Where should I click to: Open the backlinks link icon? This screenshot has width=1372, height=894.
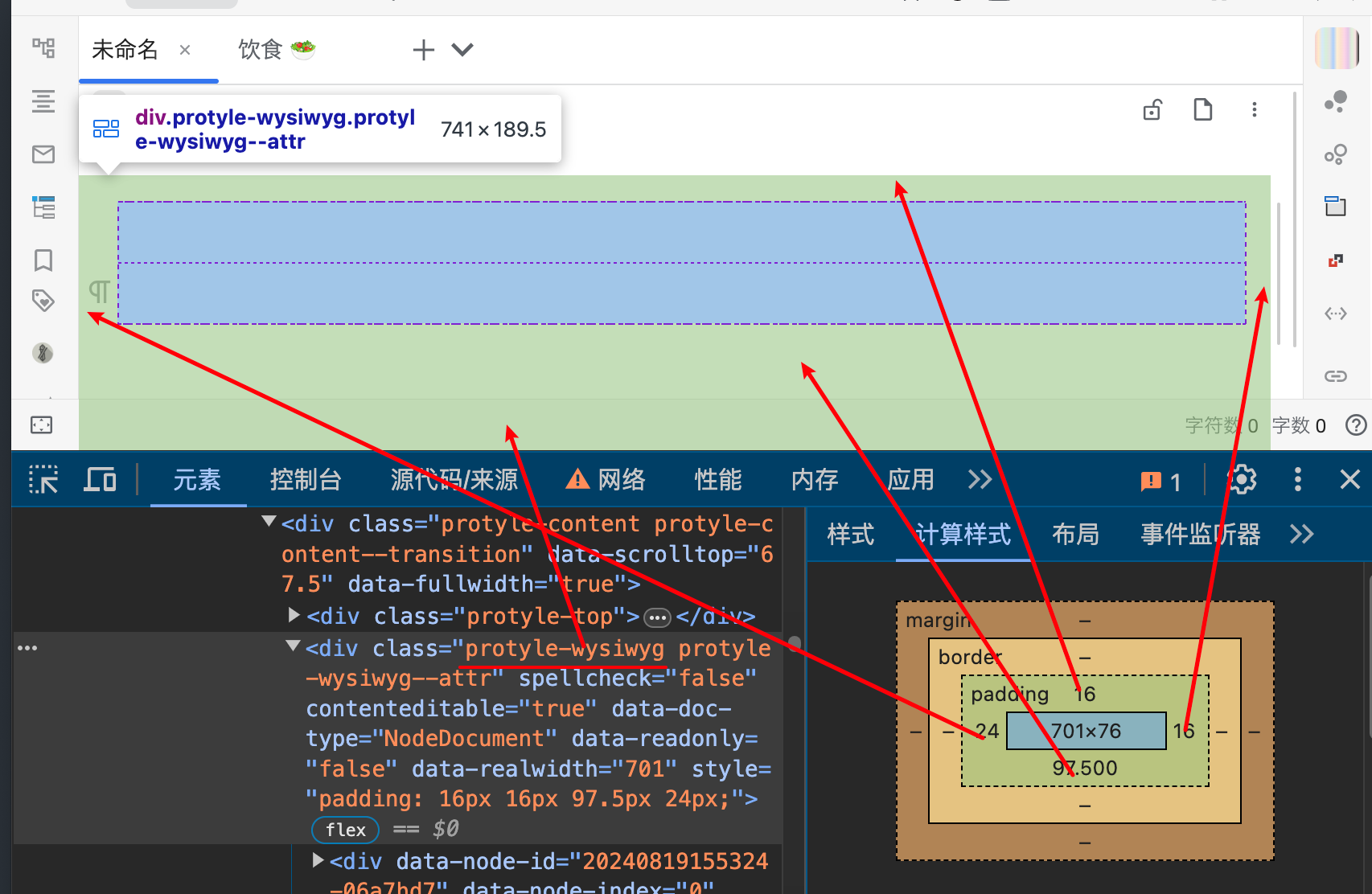tap(1335, 376)
